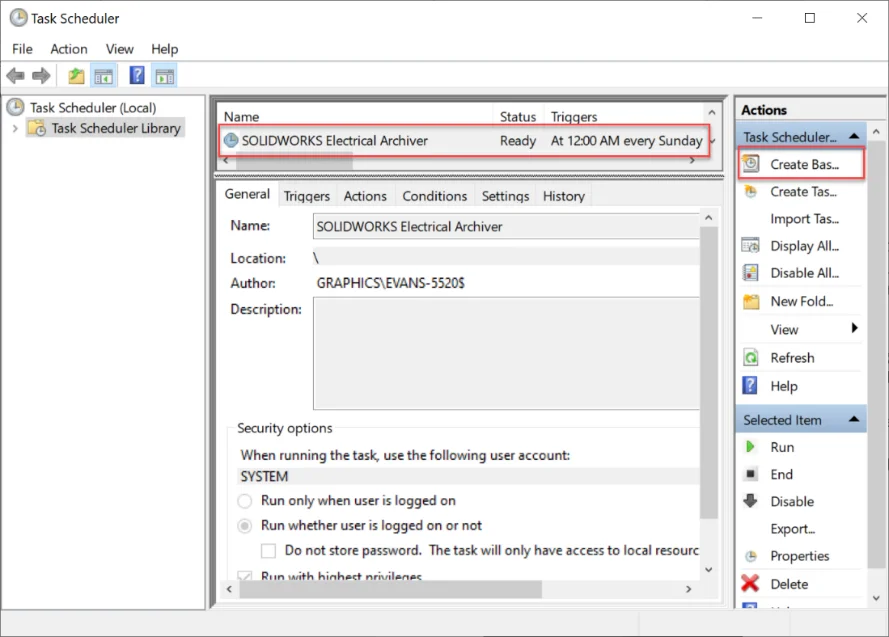Click the details pane vertical scrollbar

coord(709,400)
